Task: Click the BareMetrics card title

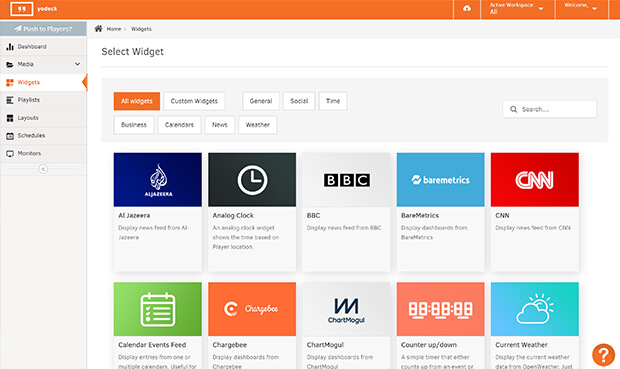Action: pos(420,216)
